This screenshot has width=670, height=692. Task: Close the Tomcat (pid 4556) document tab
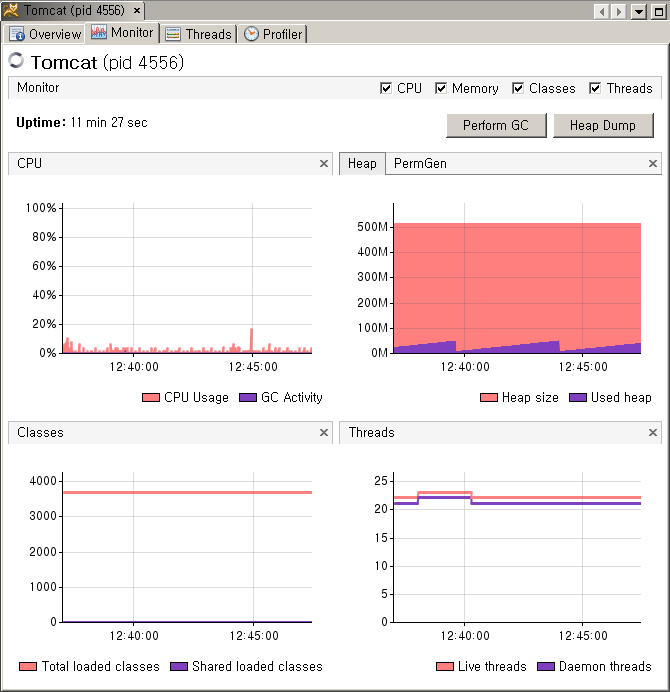click(x=137, y=10)
